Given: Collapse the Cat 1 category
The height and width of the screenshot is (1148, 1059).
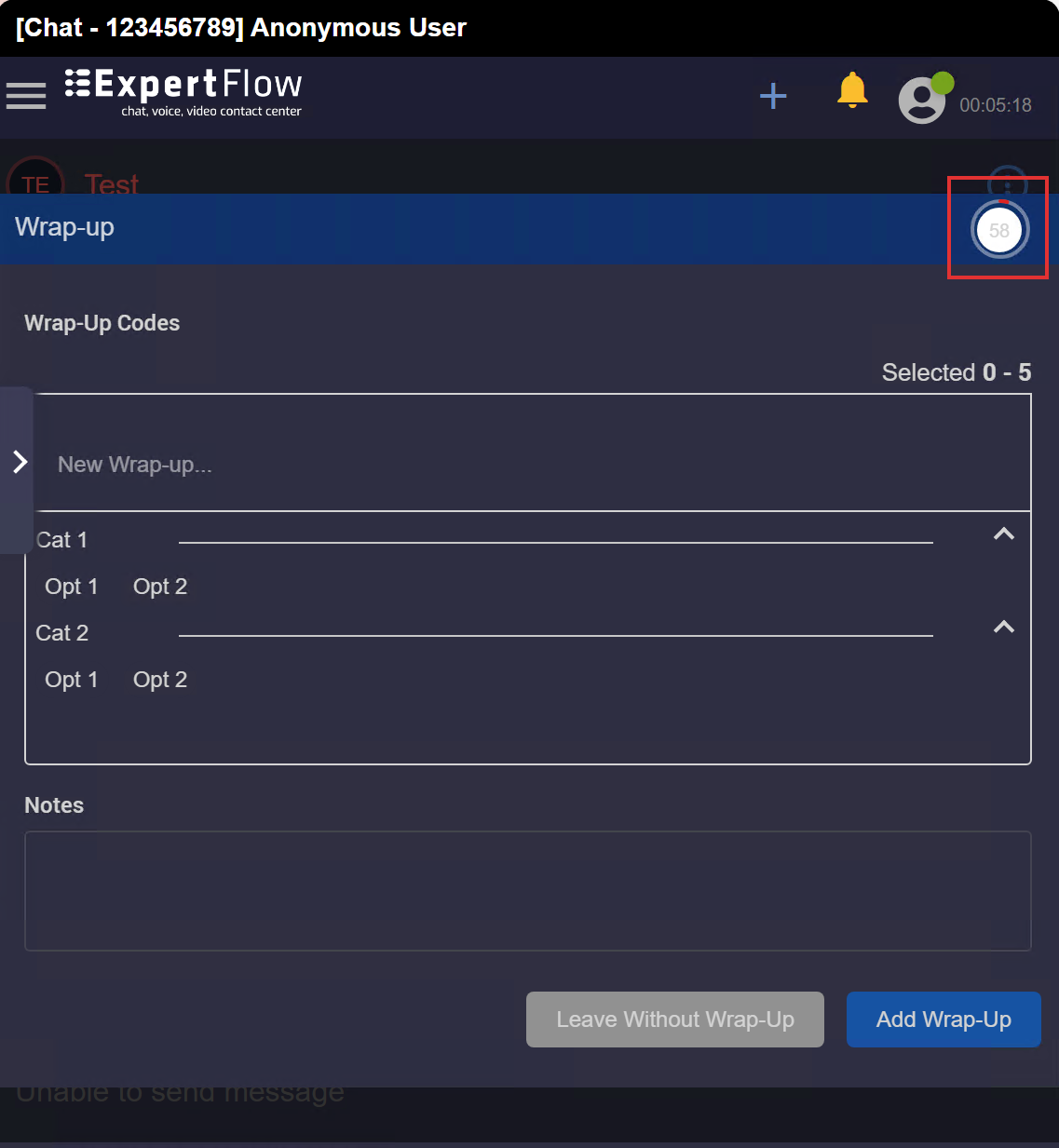Looking at the screenshot, I should coord(1003,533).
